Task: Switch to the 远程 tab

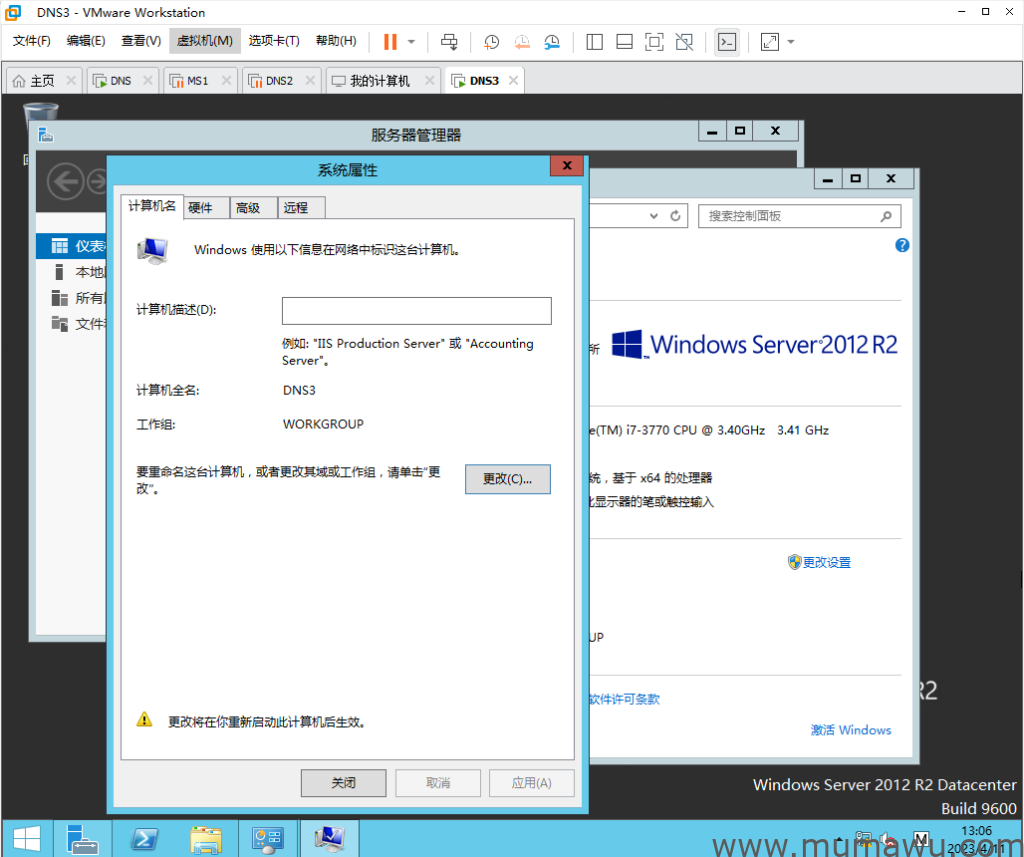Action: point(296,207)
